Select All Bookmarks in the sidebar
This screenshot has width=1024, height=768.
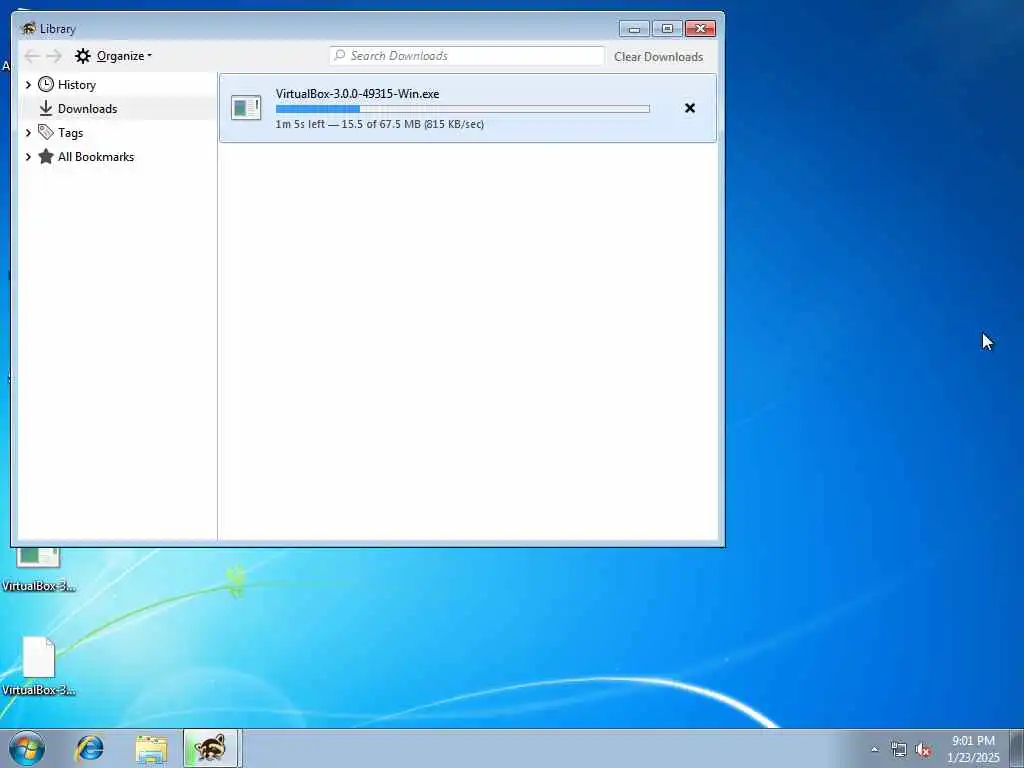96,157
